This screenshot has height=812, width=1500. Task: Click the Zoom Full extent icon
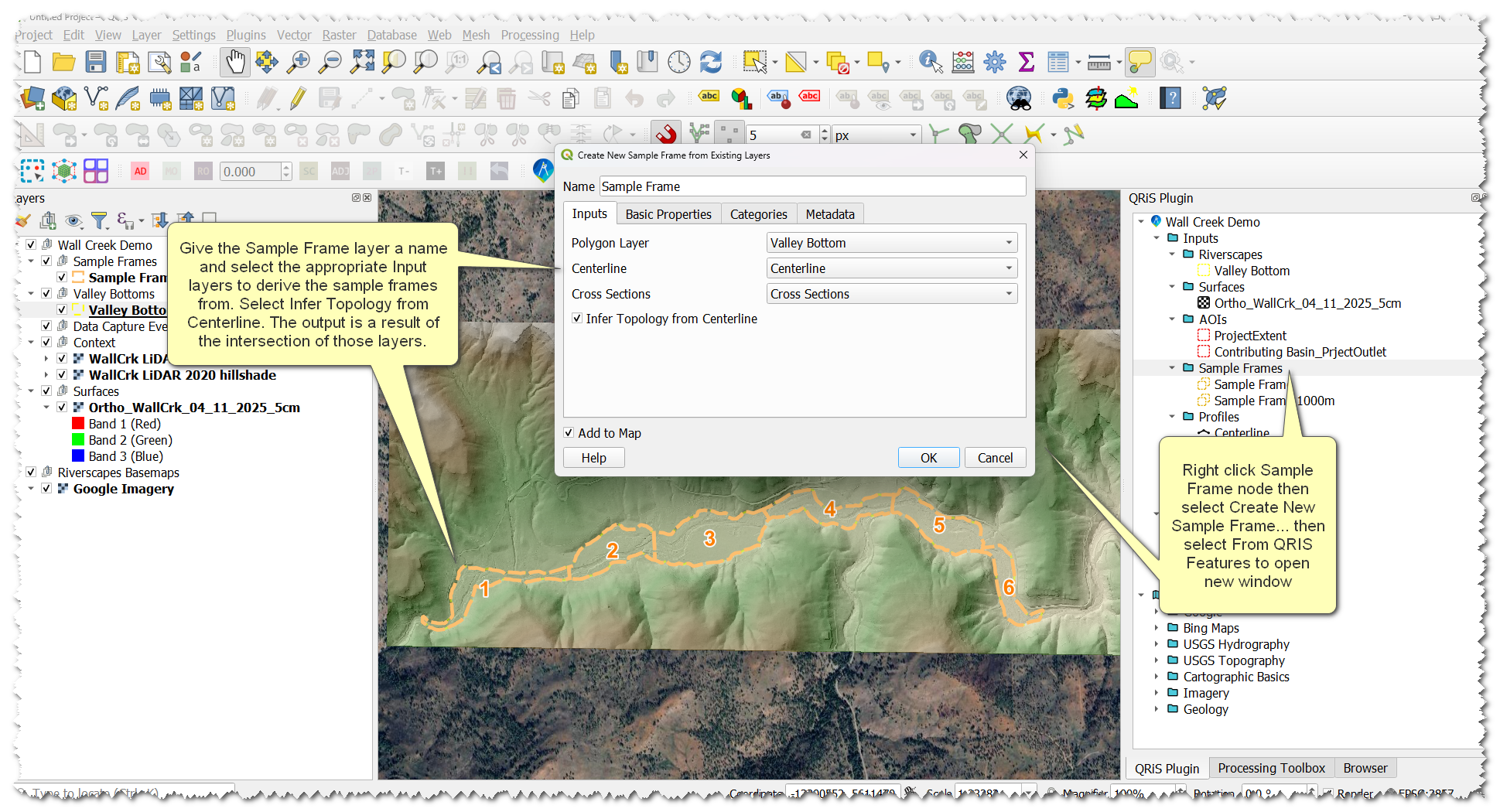[362, 62]
